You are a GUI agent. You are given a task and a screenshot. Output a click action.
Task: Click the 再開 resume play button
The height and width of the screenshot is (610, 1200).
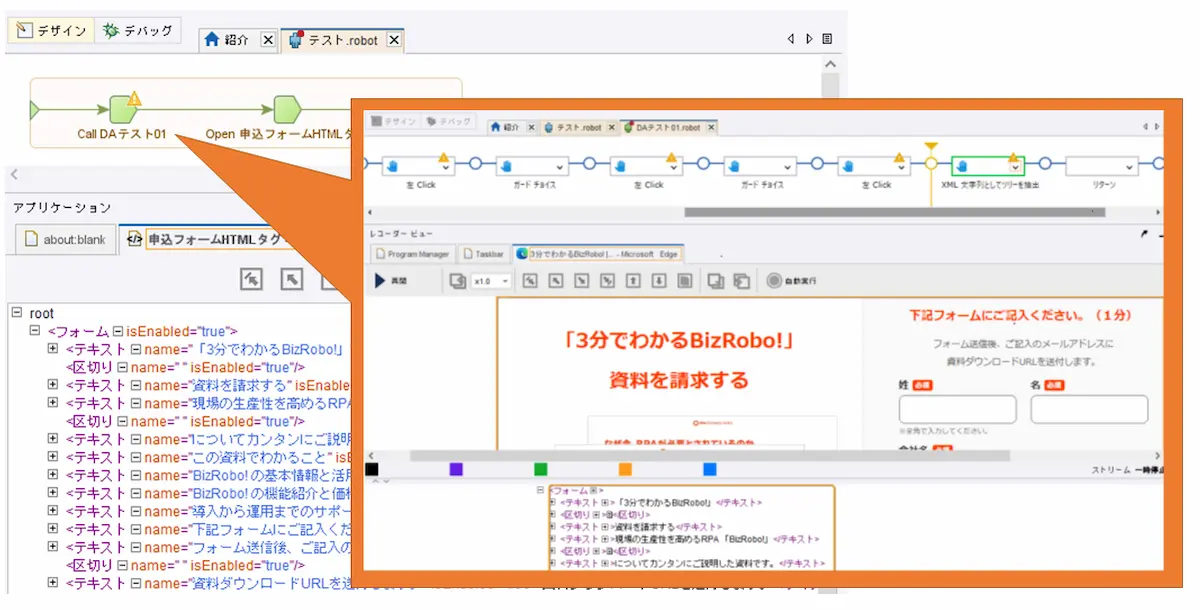click(390, 281)
